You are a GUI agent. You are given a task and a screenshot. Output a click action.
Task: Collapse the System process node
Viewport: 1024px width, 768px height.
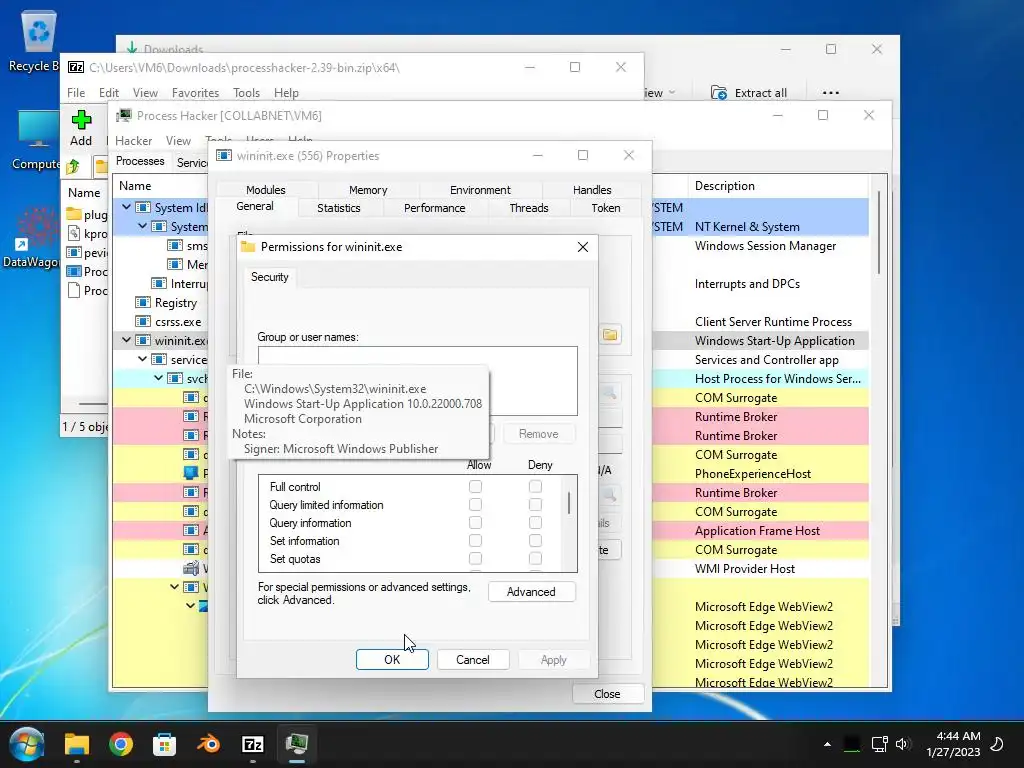coord(142,226)
